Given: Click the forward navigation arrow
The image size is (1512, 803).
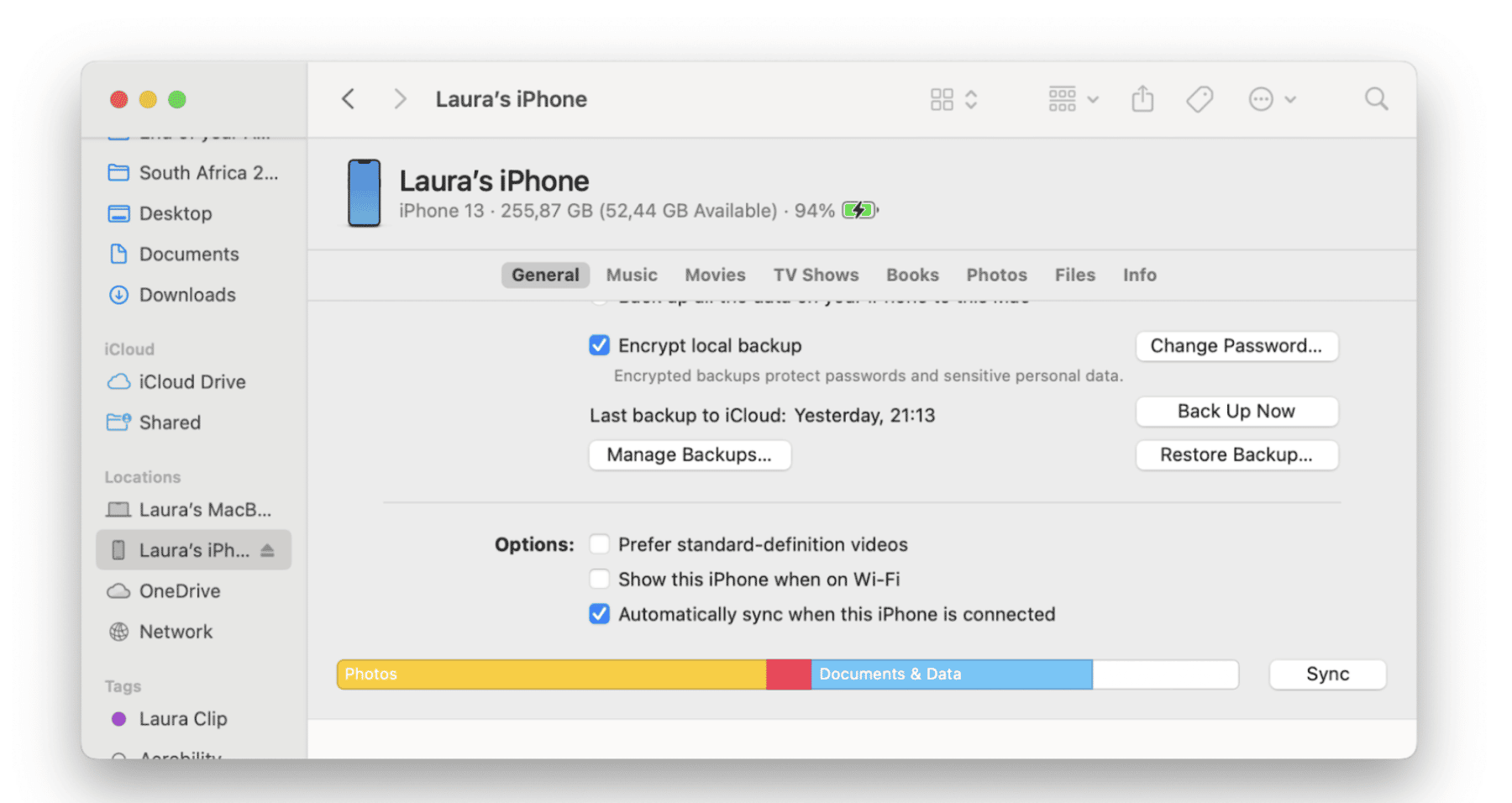Looking at the screenshot, I should 400,99.
